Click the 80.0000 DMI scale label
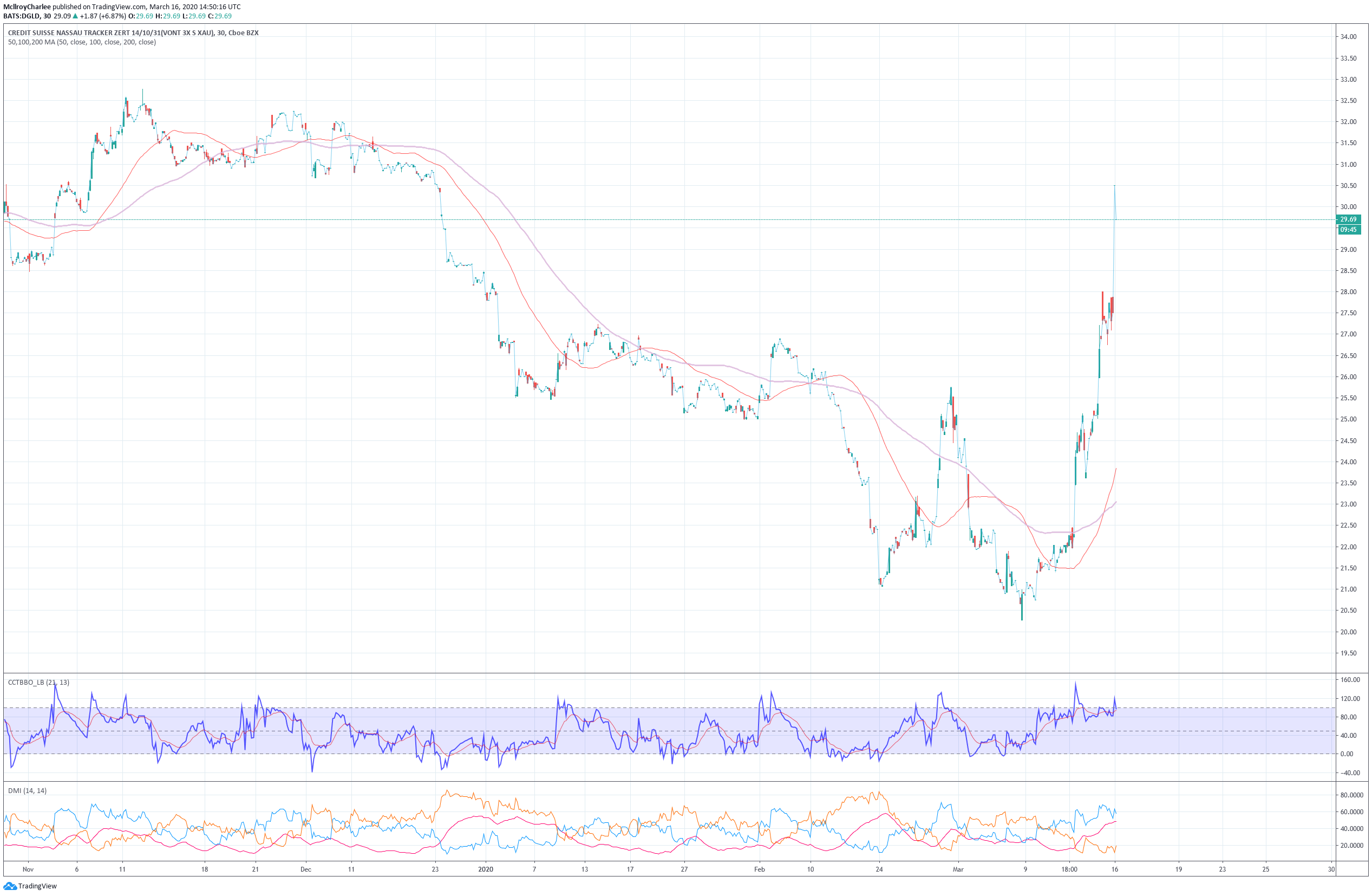 (x=1352, y=795)
